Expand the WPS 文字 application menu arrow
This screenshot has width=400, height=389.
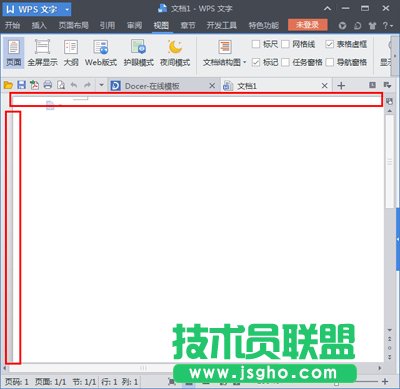click(67, 9)
